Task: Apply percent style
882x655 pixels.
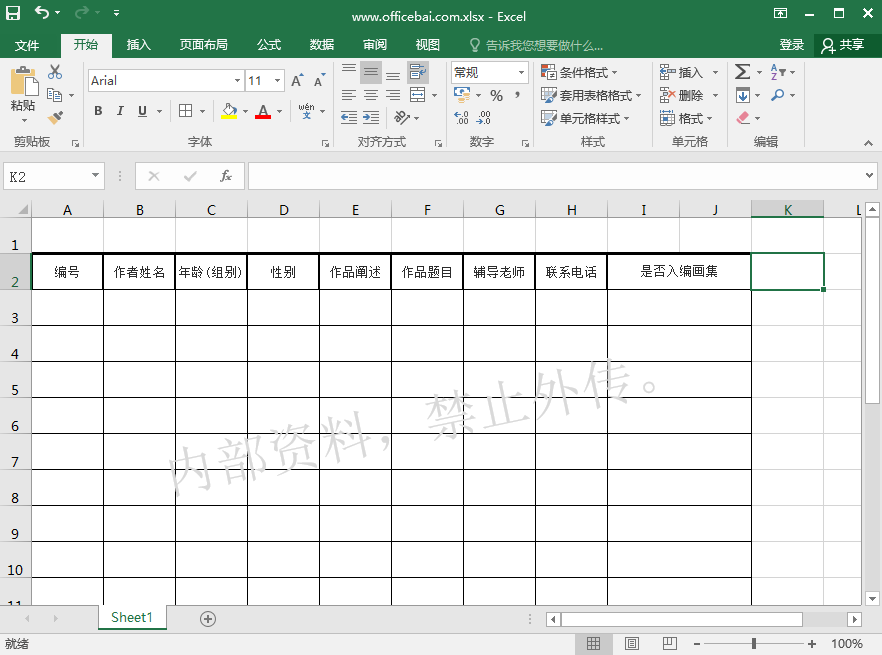Action: click(496, 96)
